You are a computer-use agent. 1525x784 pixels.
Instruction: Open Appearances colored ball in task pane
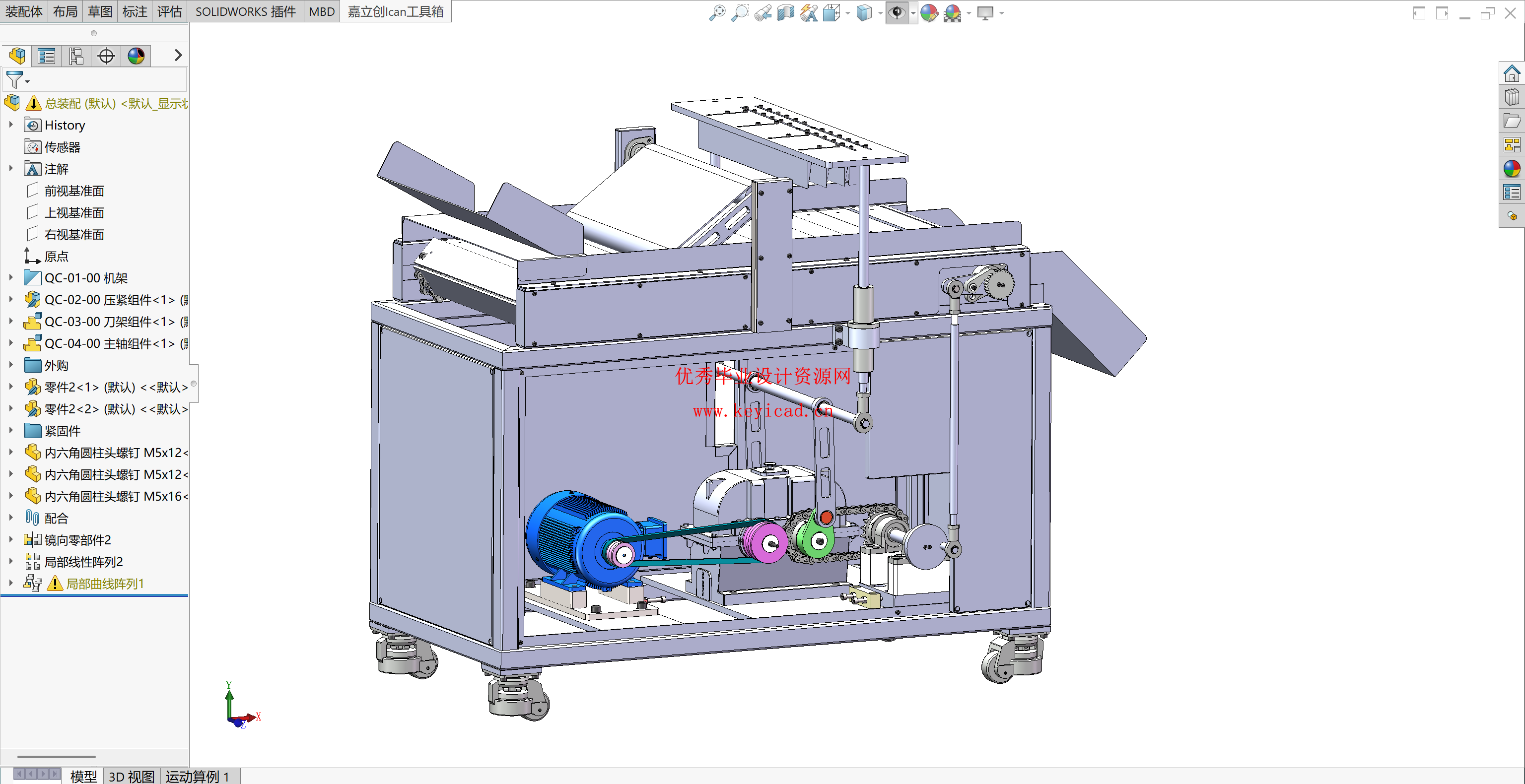tap(1512, 169)
